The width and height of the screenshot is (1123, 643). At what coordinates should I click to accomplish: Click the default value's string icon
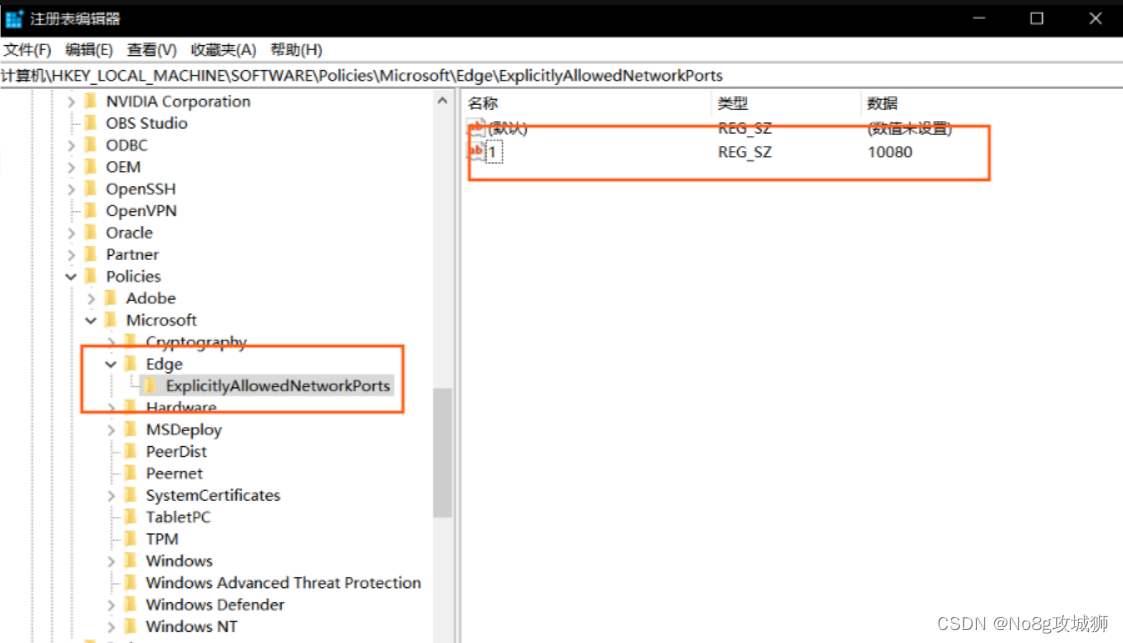point(477,128)
